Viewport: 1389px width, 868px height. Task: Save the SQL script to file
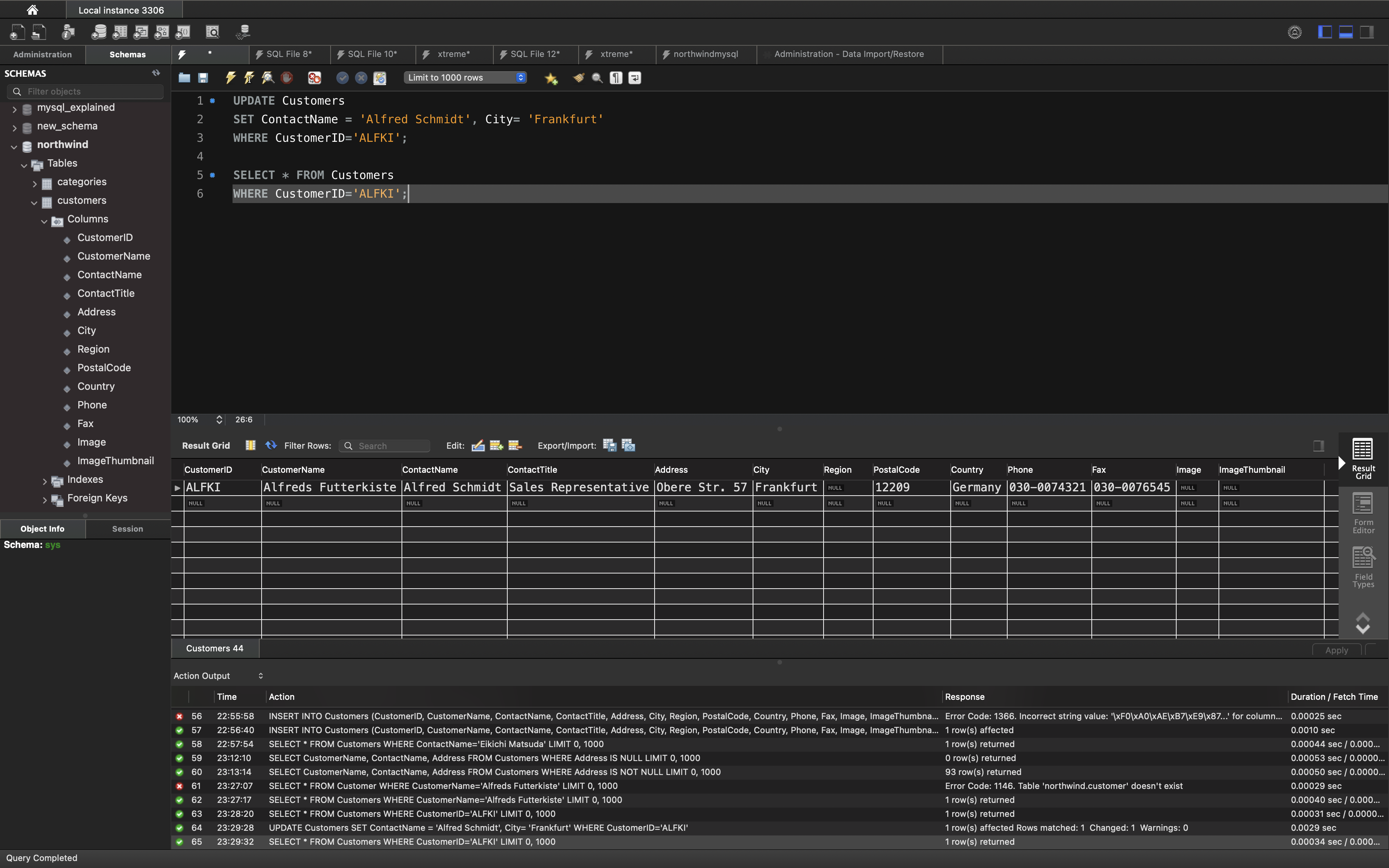point(203,77)
